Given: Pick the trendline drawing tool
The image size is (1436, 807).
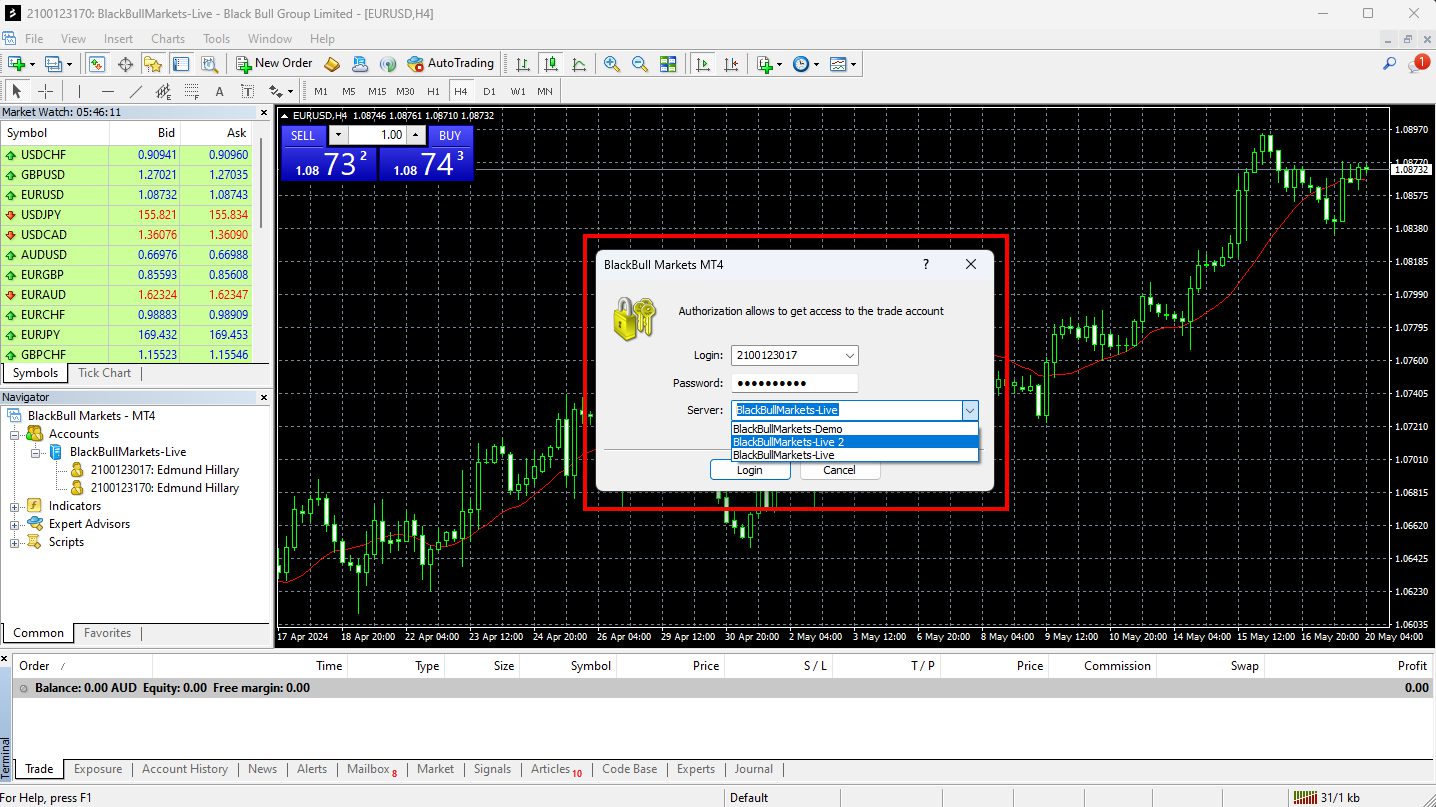Looking at the screenshot, I should pos(136,91).
